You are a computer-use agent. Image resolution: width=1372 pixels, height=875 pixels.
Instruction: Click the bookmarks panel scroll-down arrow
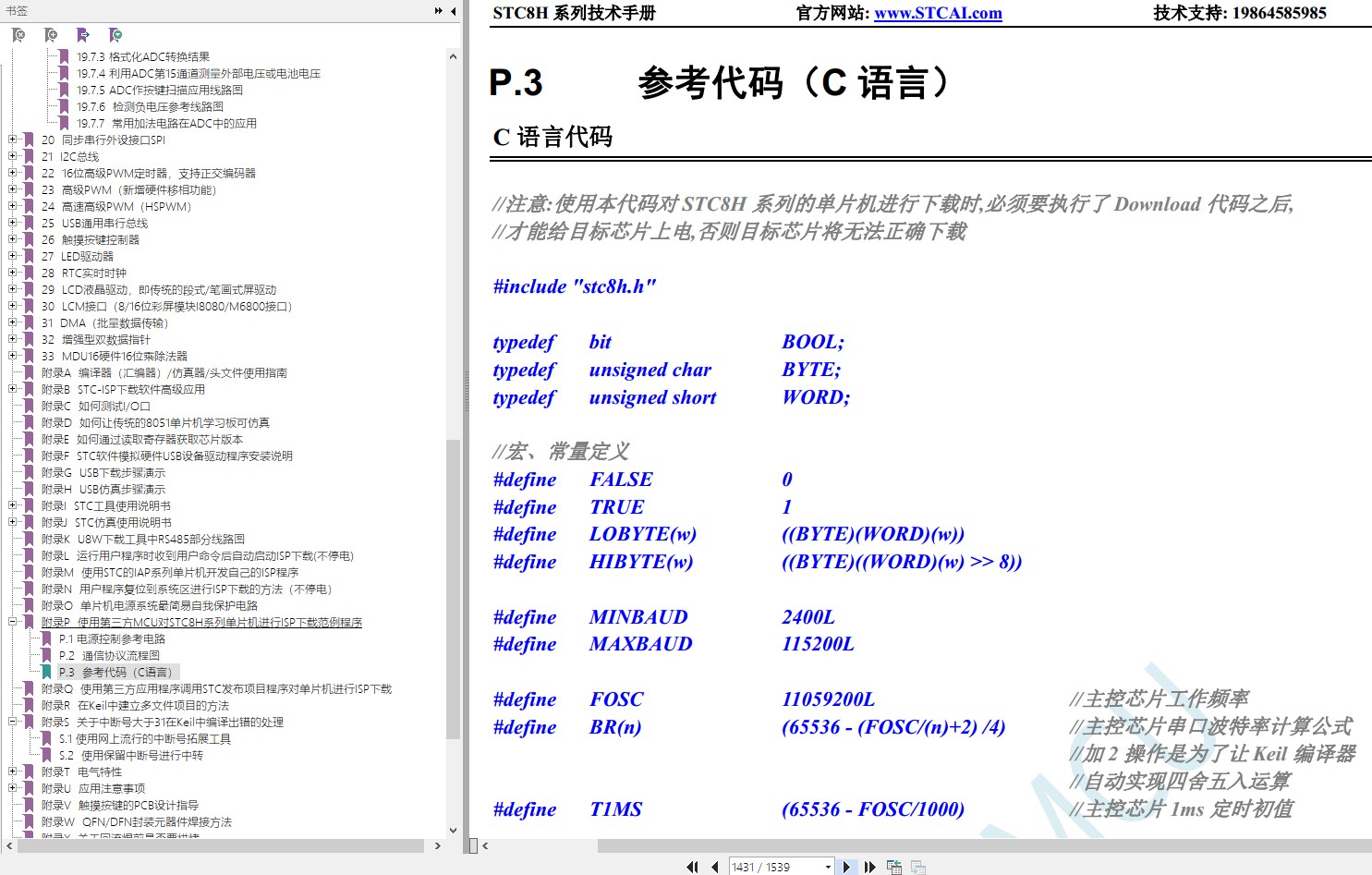point(453,830)
